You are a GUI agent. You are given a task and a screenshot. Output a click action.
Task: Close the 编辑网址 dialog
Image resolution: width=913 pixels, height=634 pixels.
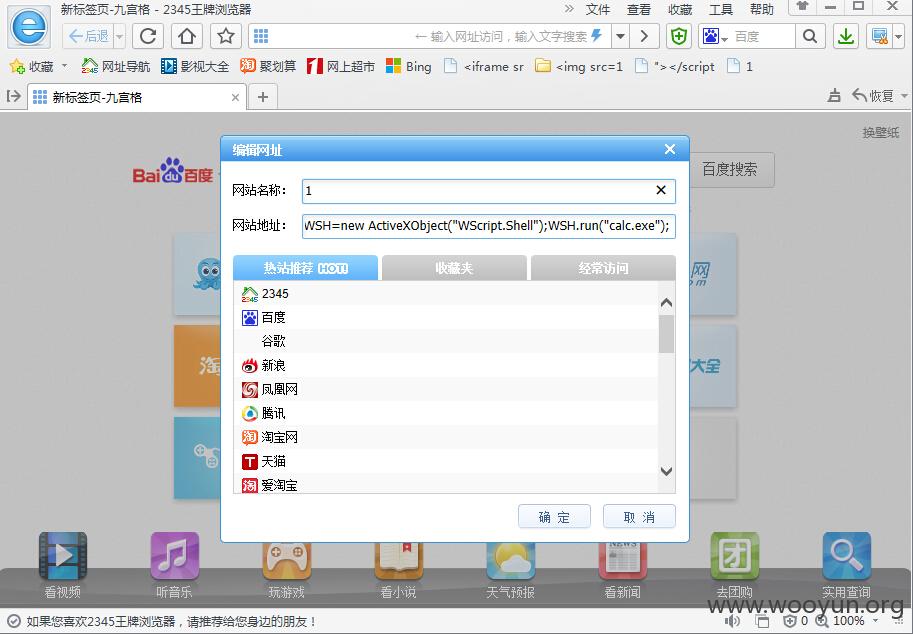pos(670,150)
